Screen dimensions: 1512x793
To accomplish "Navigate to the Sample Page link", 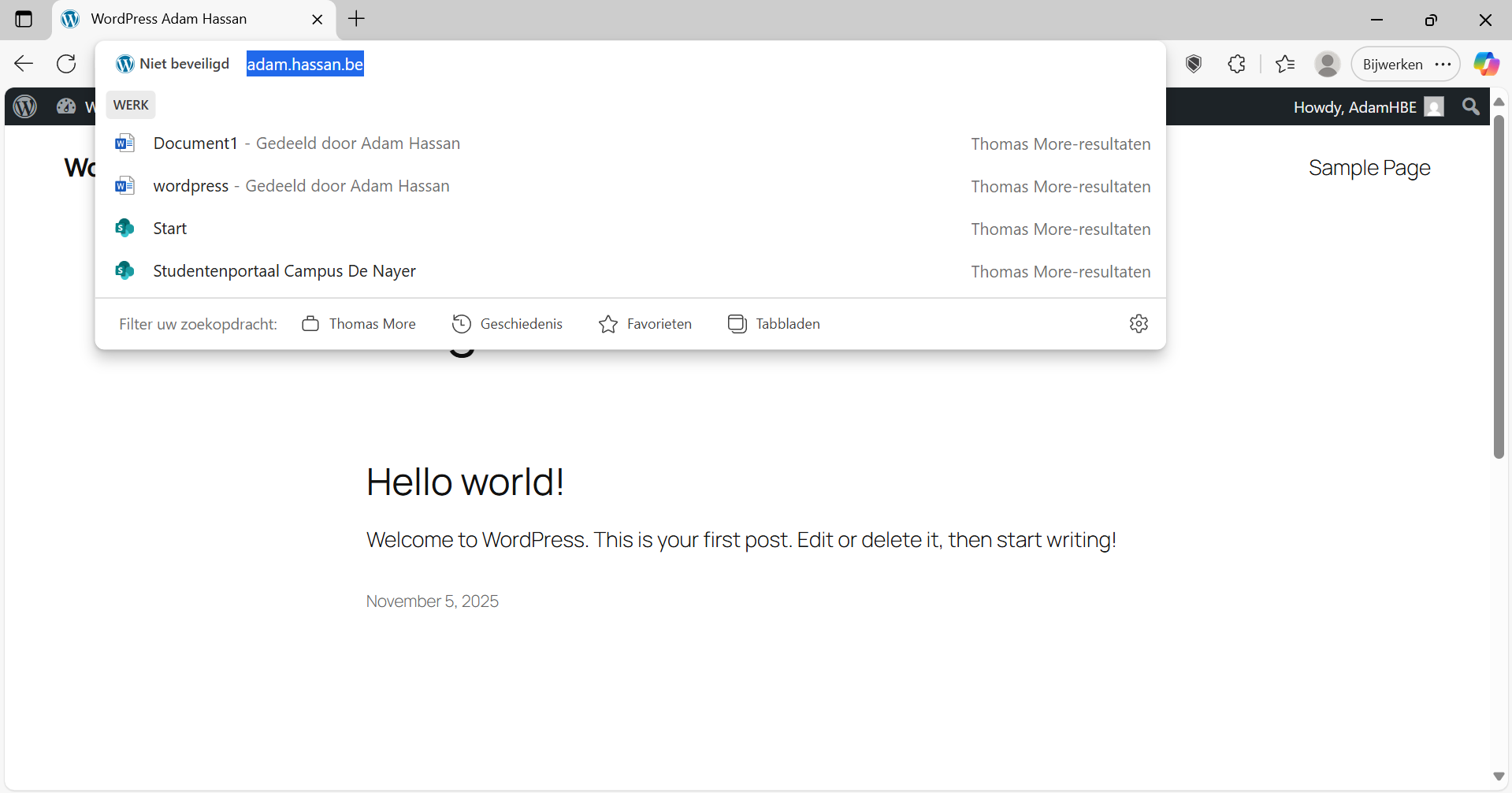I will [x=1369, y=167].
